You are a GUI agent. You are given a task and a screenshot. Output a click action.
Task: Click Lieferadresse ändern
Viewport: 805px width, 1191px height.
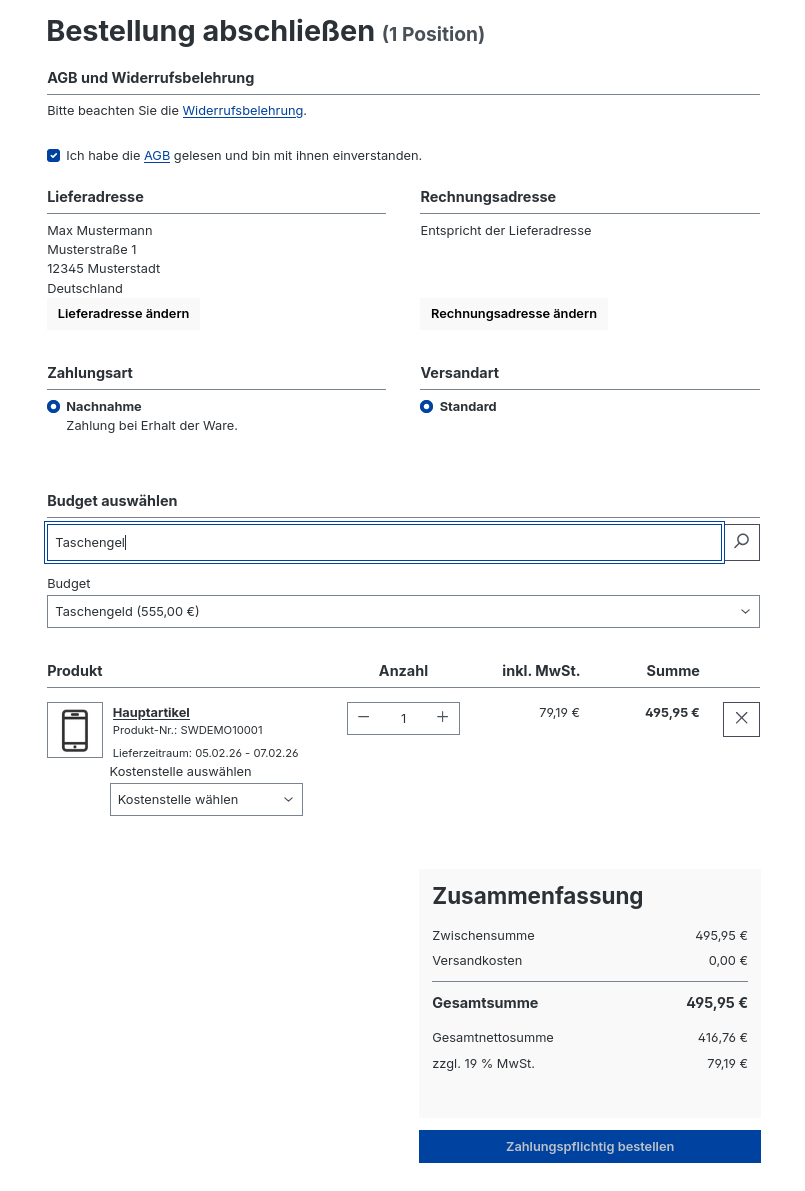[123, 313]
